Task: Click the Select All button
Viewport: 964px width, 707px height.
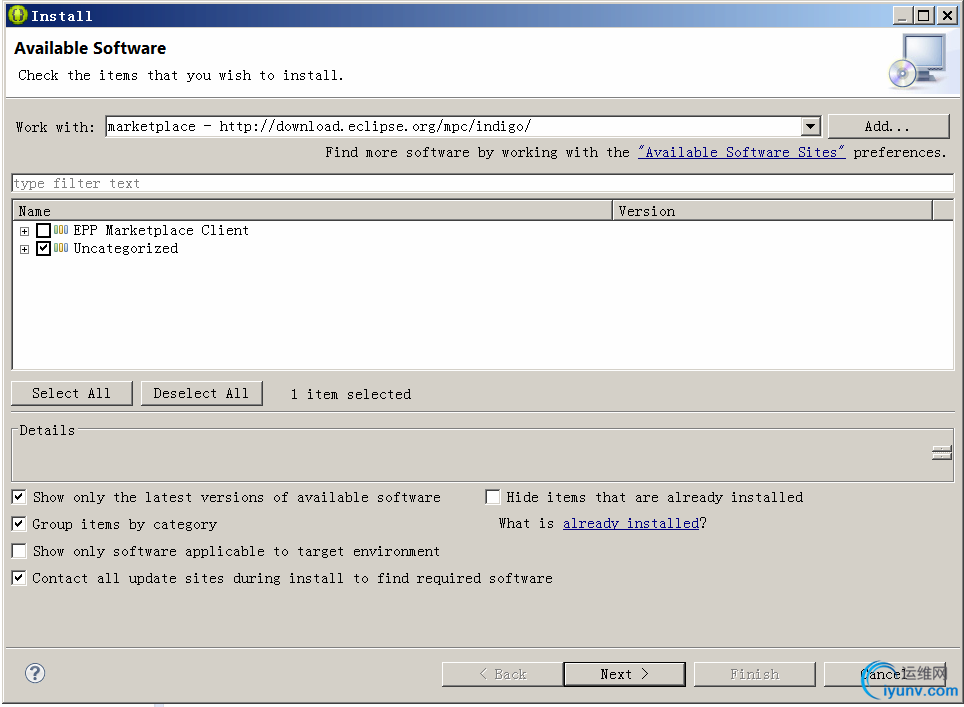Action: [x=71, y=393]
